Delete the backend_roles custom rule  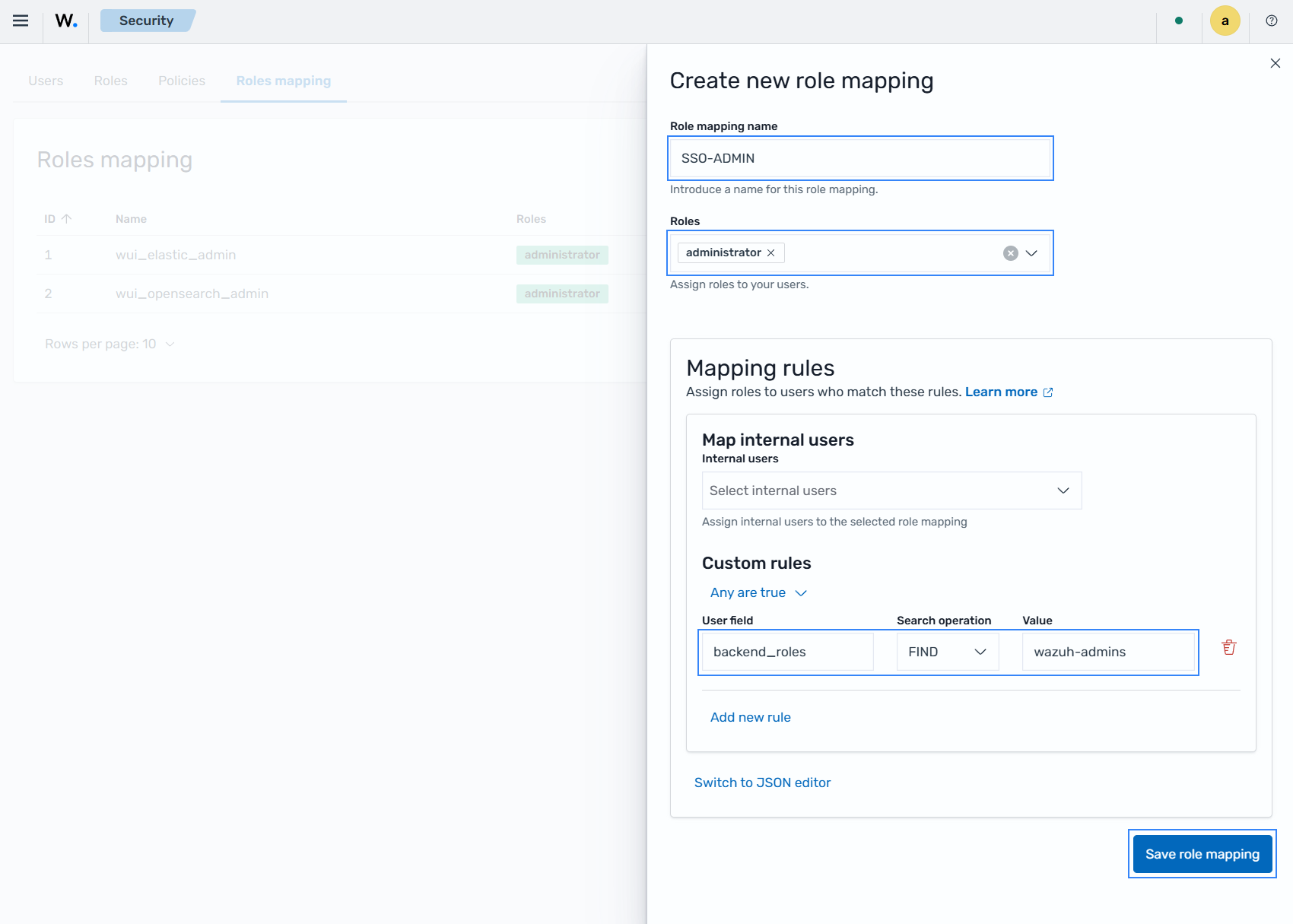point(1228,648)
